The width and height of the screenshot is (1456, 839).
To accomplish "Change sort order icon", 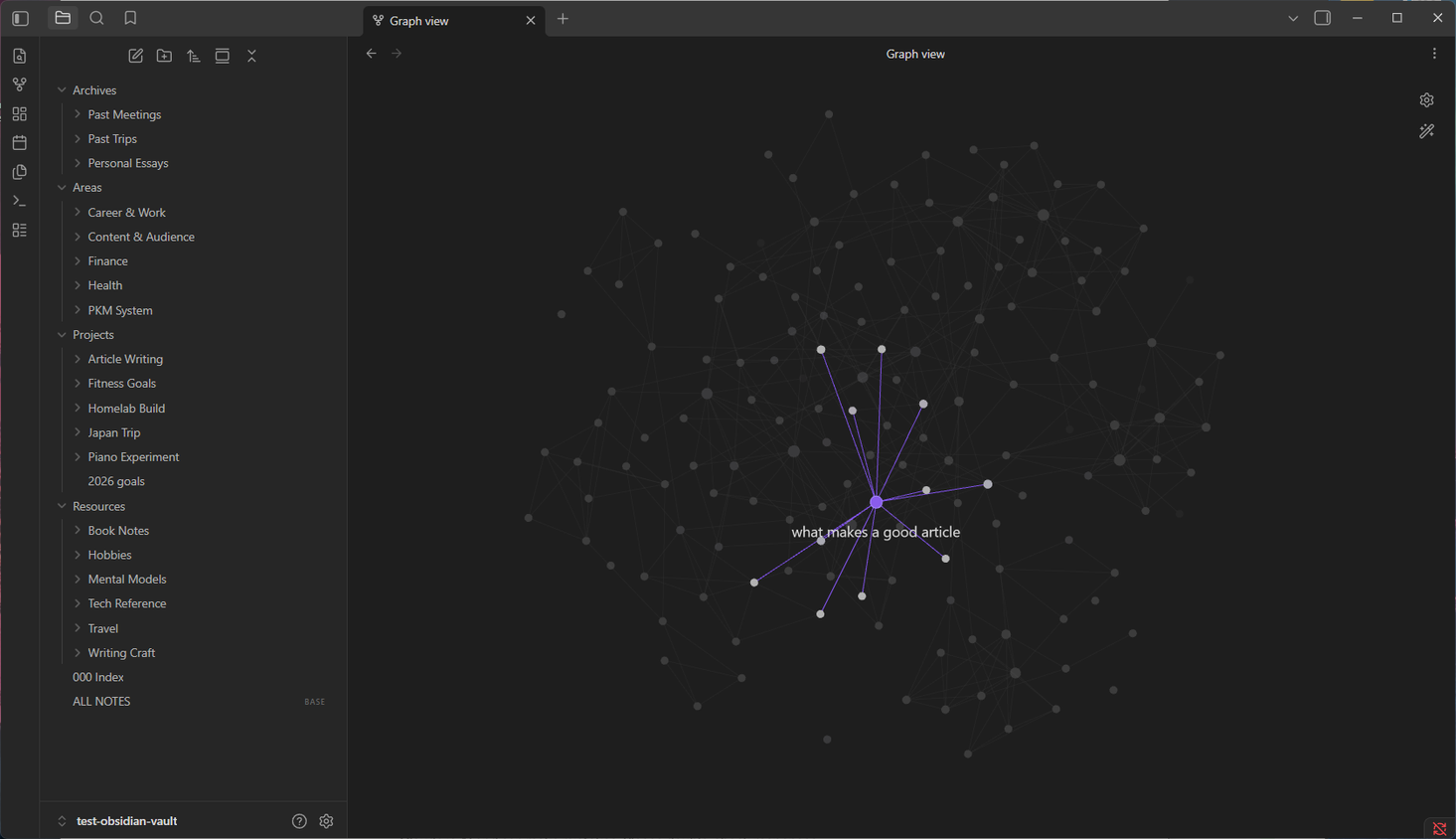I will (194, 56).
